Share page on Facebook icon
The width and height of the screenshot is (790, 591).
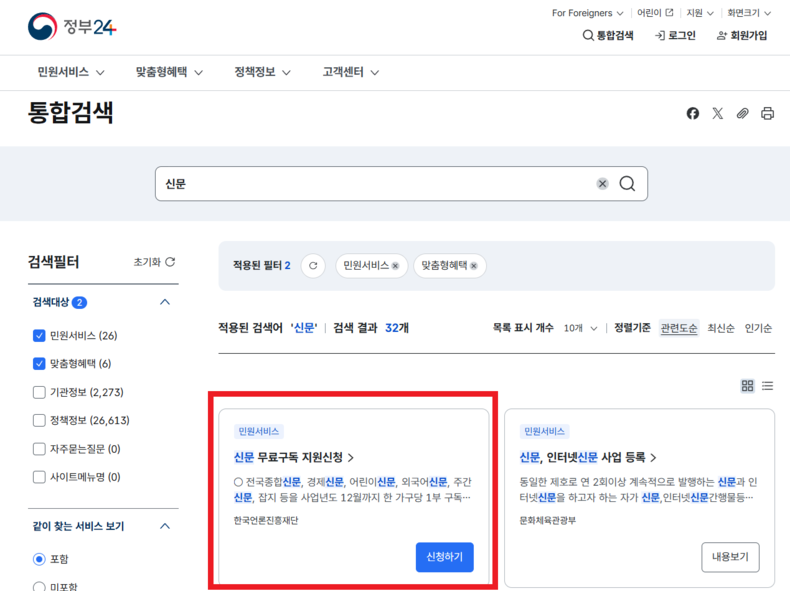(x=693, y=114)
